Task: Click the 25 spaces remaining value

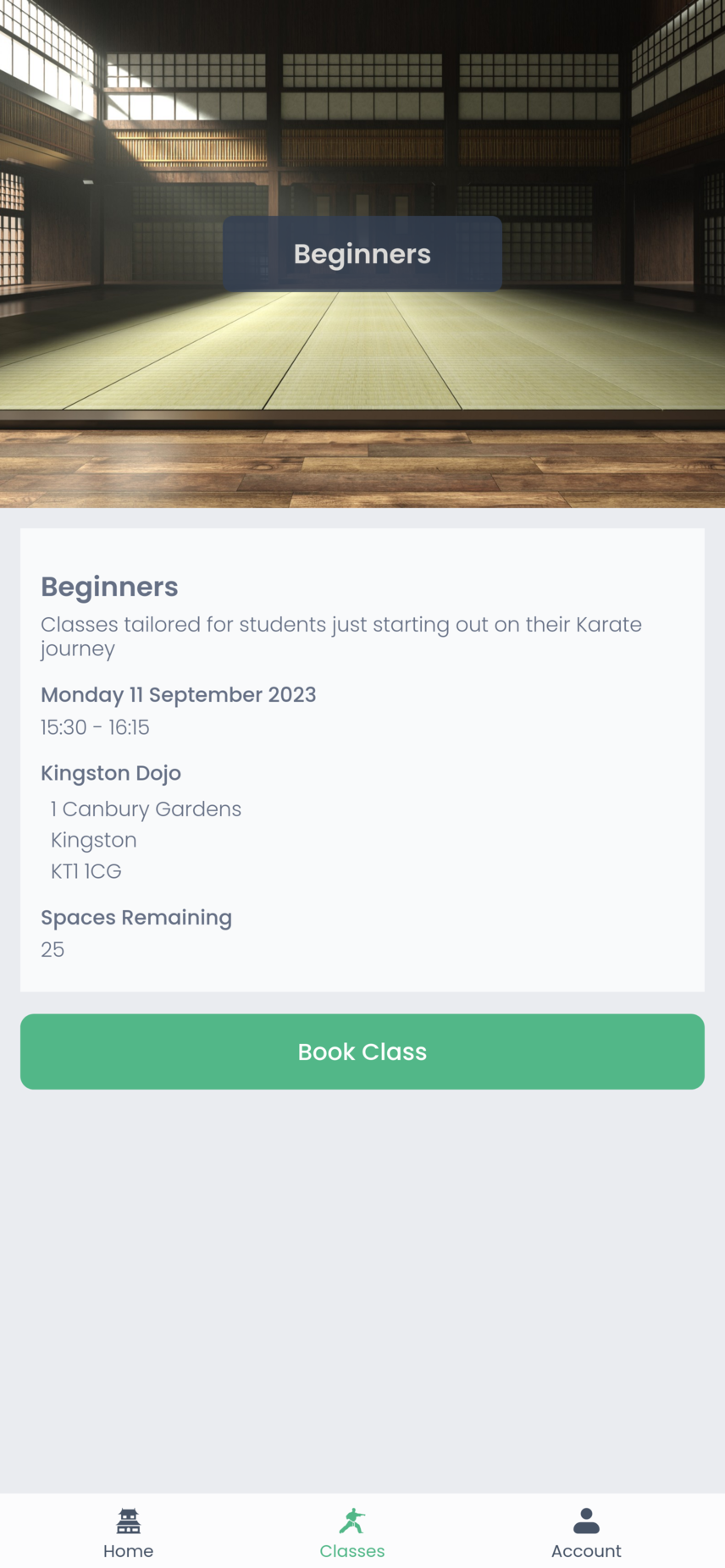Action: [x=53, y=949]
